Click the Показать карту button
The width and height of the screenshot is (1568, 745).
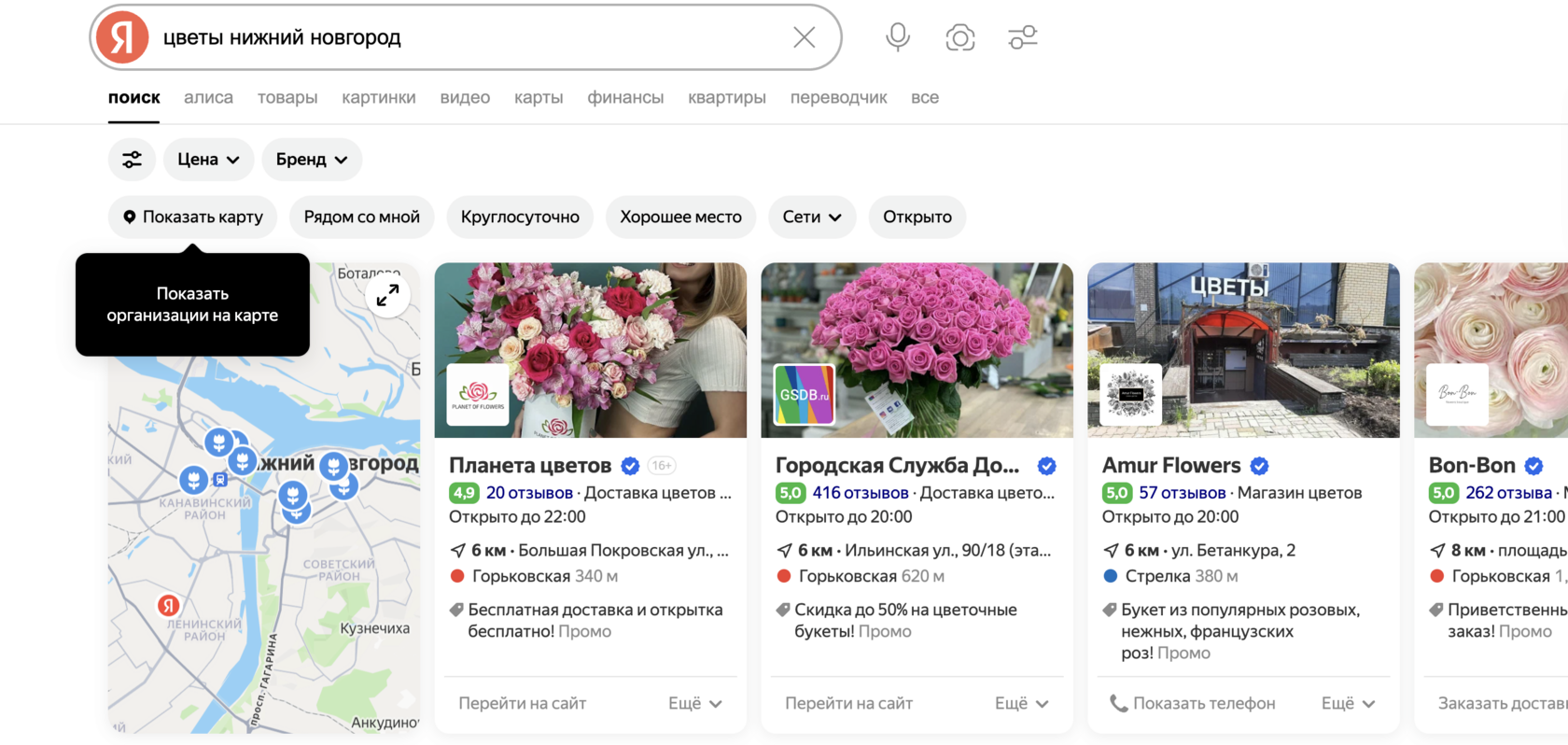click(x=192, y=217)
